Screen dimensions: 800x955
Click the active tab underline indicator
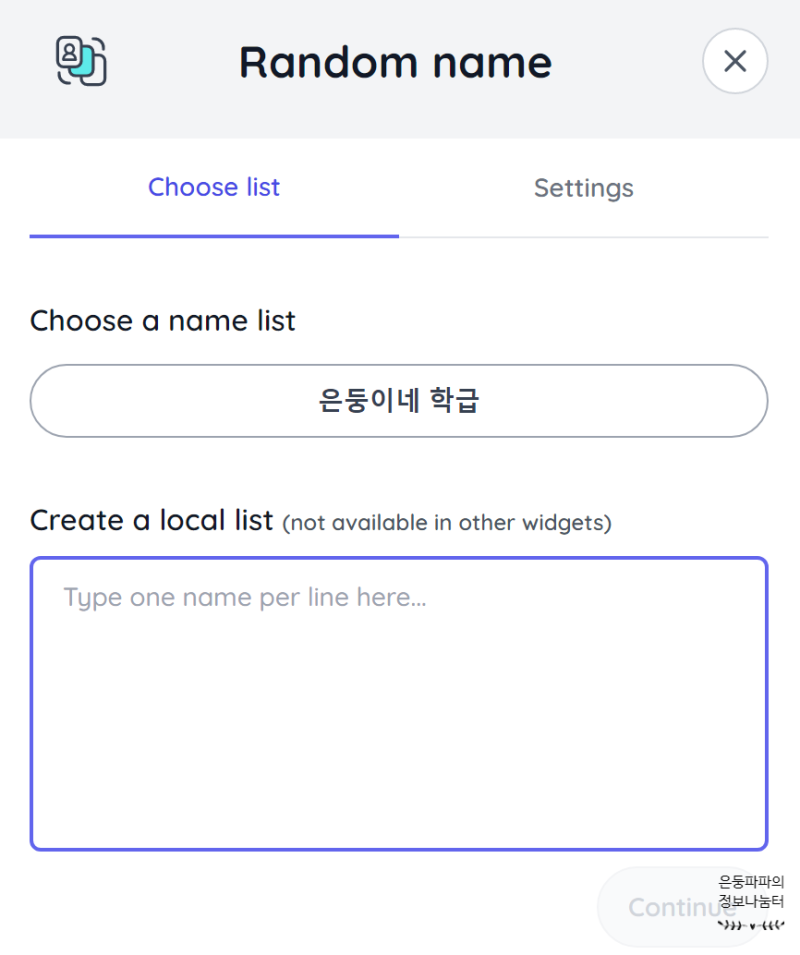213,236
